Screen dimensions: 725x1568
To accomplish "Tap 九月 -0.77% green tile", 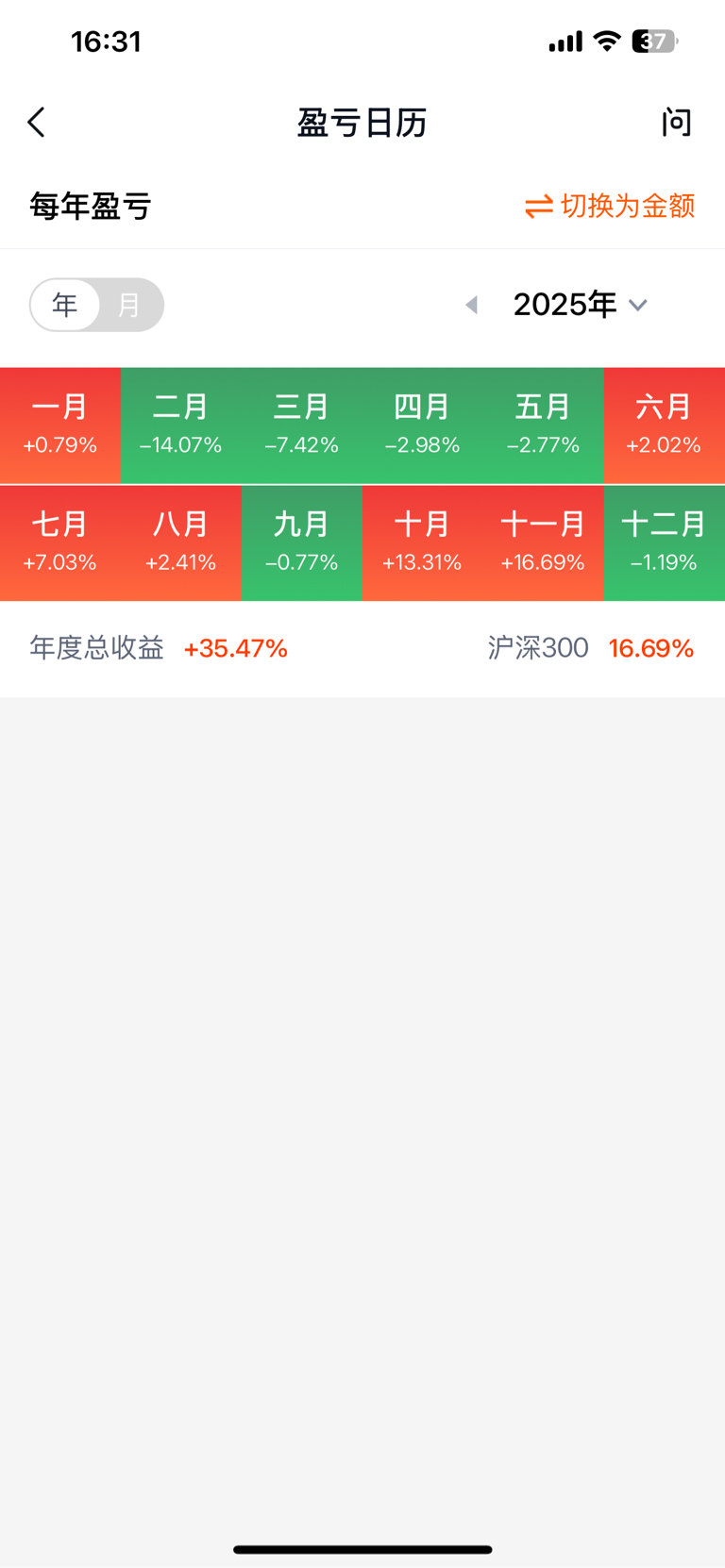I will 302,543.
